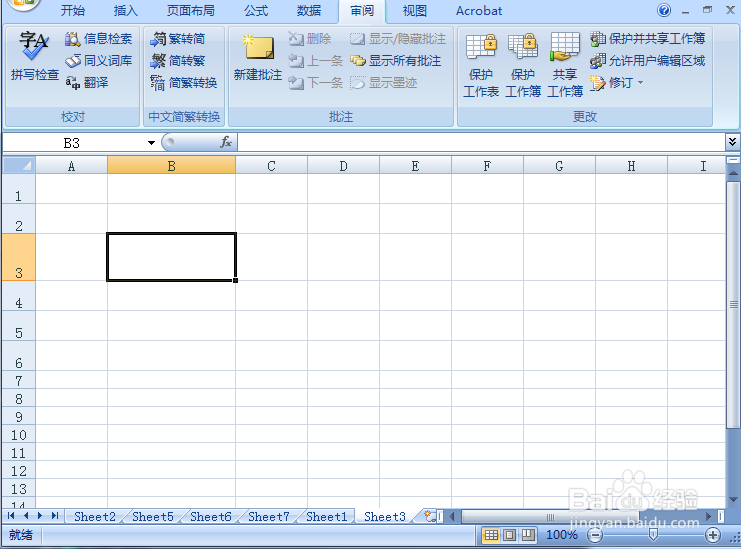The height and width of the screenshot is (549, 741).
Task: Click the insert new worksheet icon
Action: 430,516
